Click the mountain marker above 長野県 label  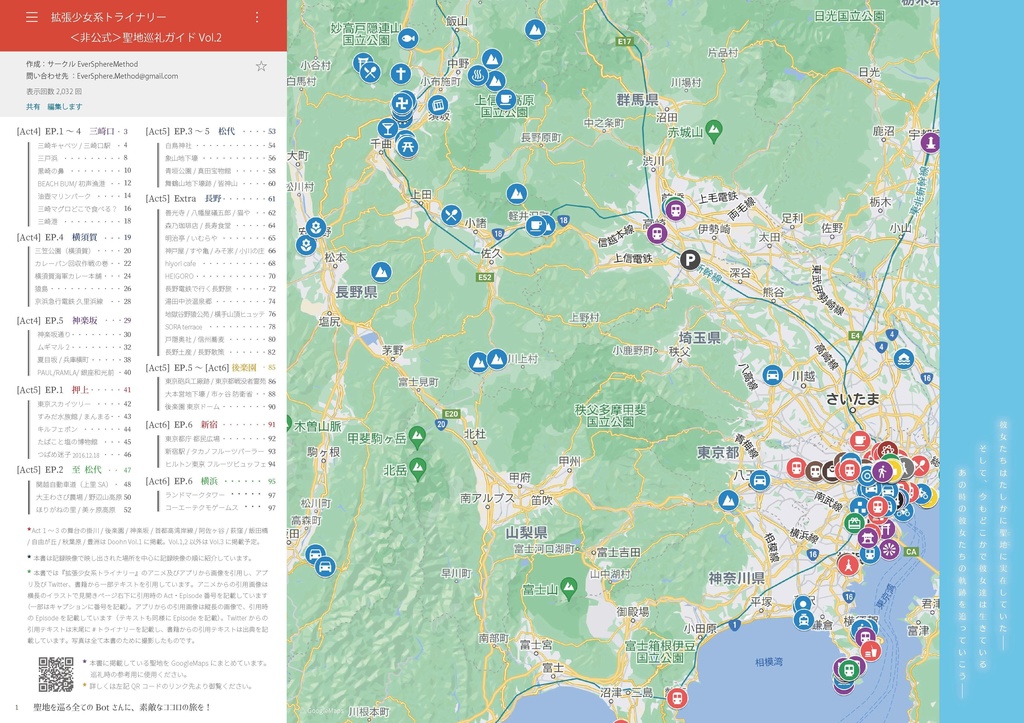[x=381, y=272]
